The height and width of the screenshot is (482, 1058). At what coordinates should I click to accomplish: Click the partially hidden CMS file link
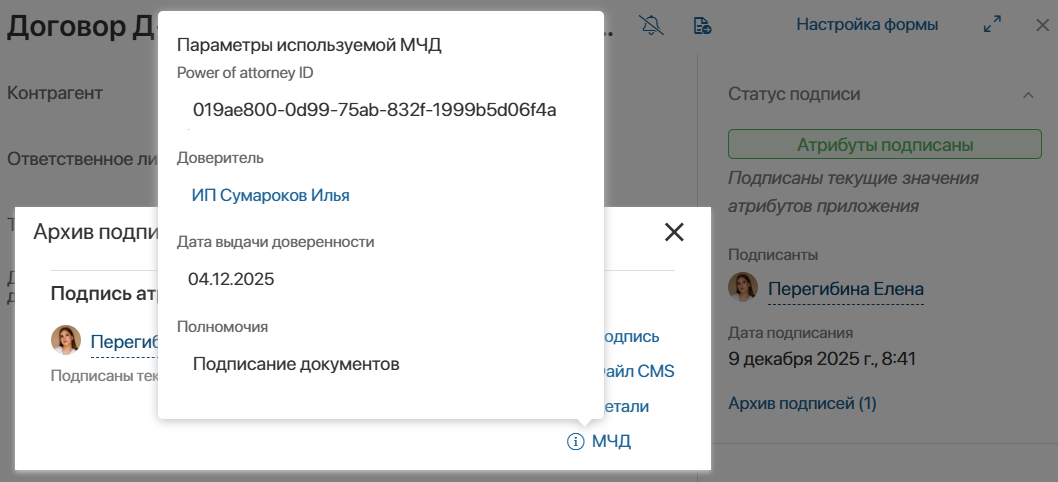(639, 371)
